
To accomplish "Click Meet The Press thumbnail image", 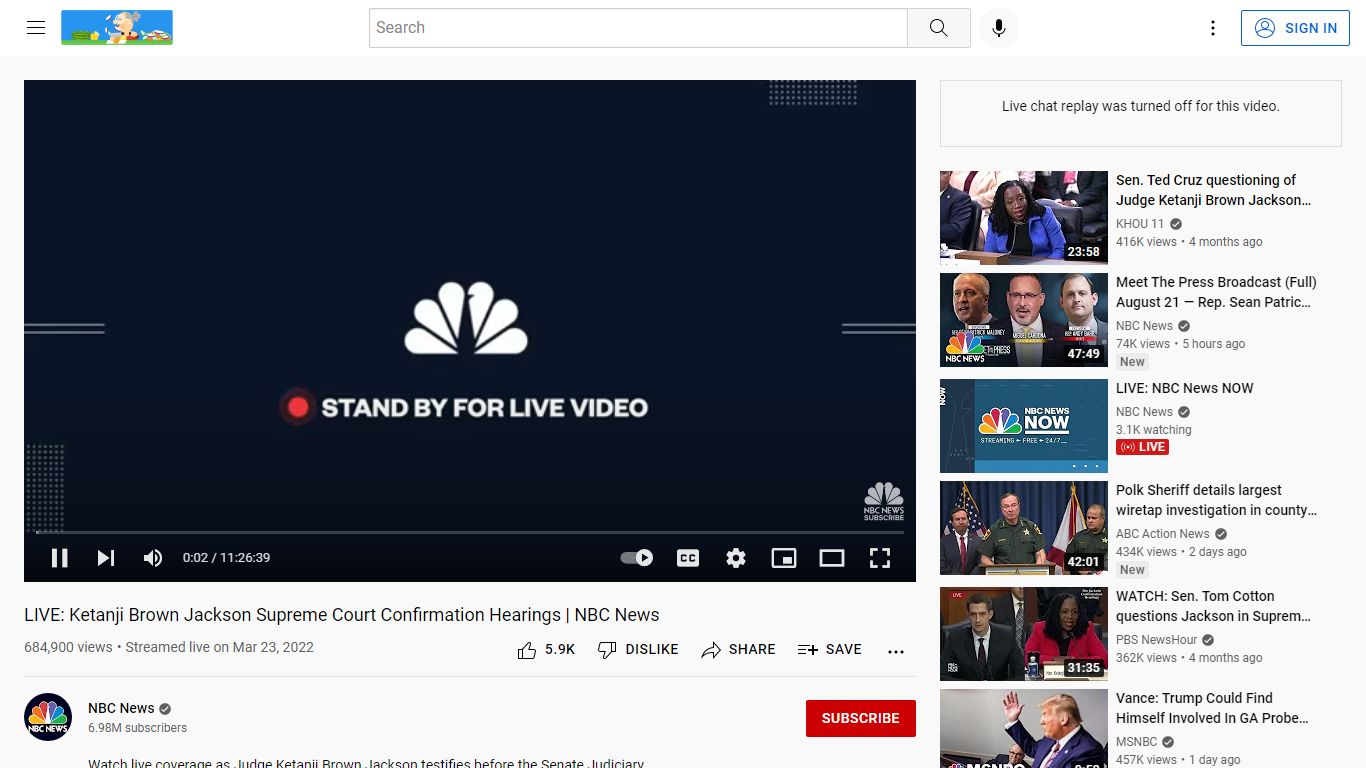I will pyautogui.click(x=1024, y=319).
